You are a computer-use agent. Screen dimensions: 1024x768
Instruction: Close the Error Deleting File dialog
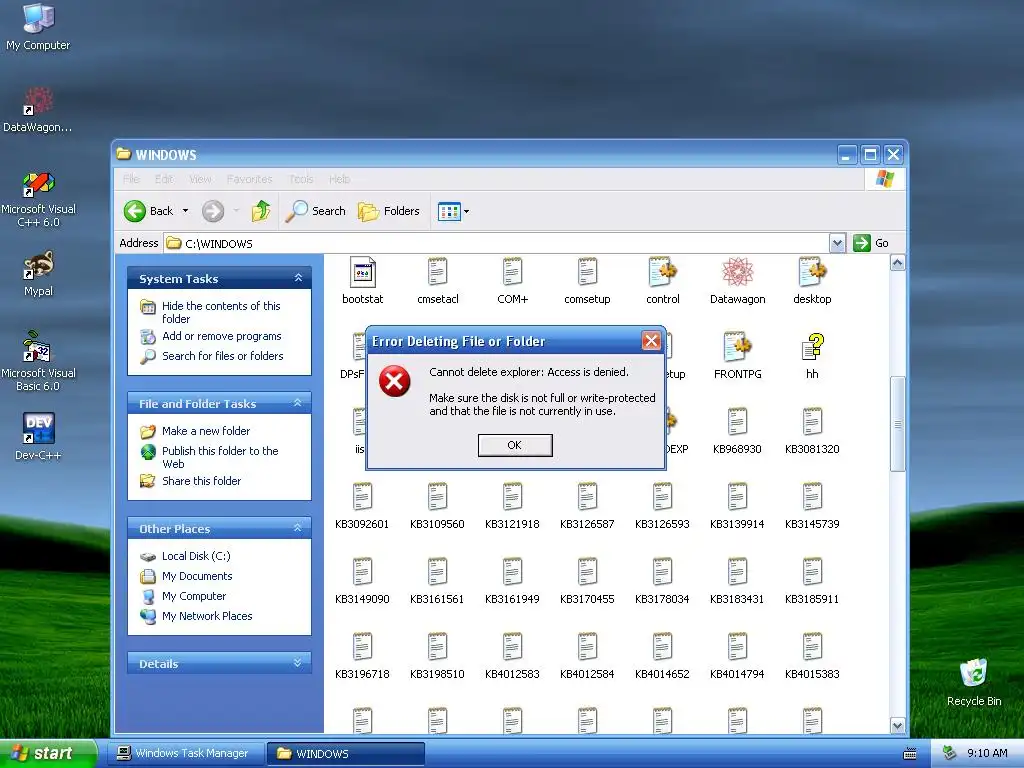point(650,340)
